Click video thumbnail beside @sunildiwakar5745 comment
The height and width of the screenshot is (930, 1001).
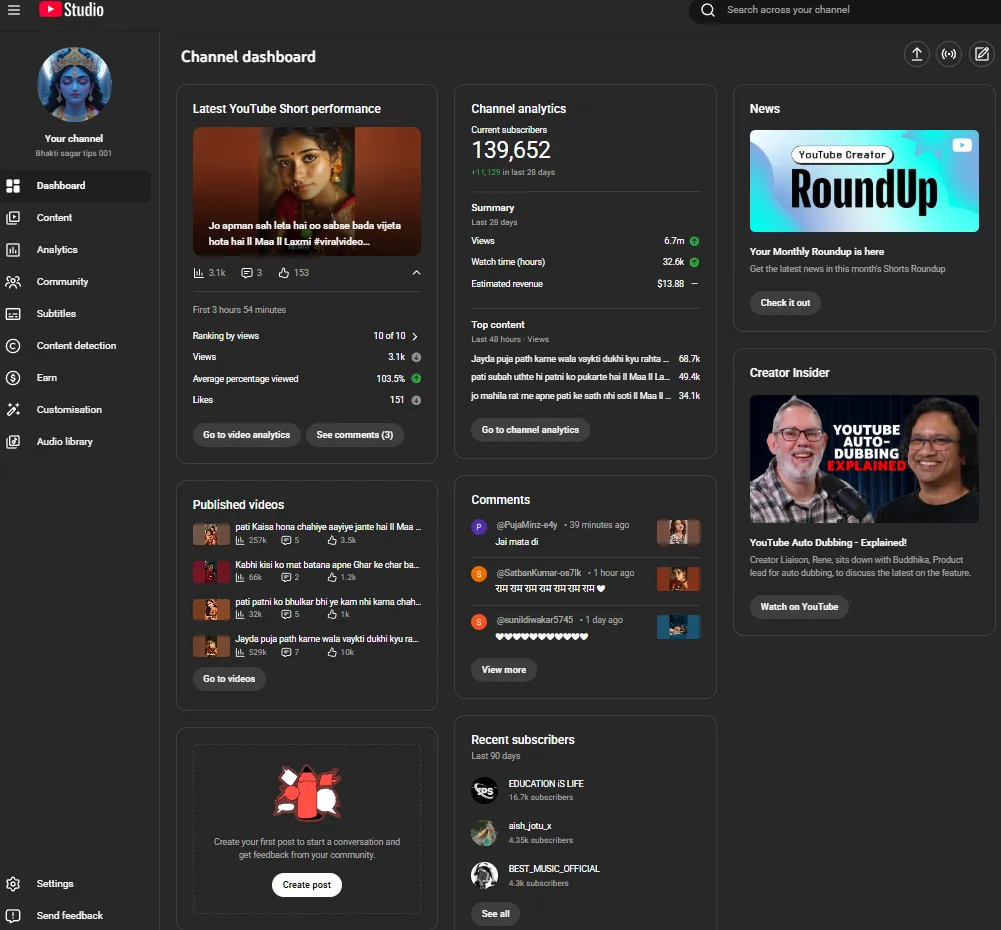678,627
